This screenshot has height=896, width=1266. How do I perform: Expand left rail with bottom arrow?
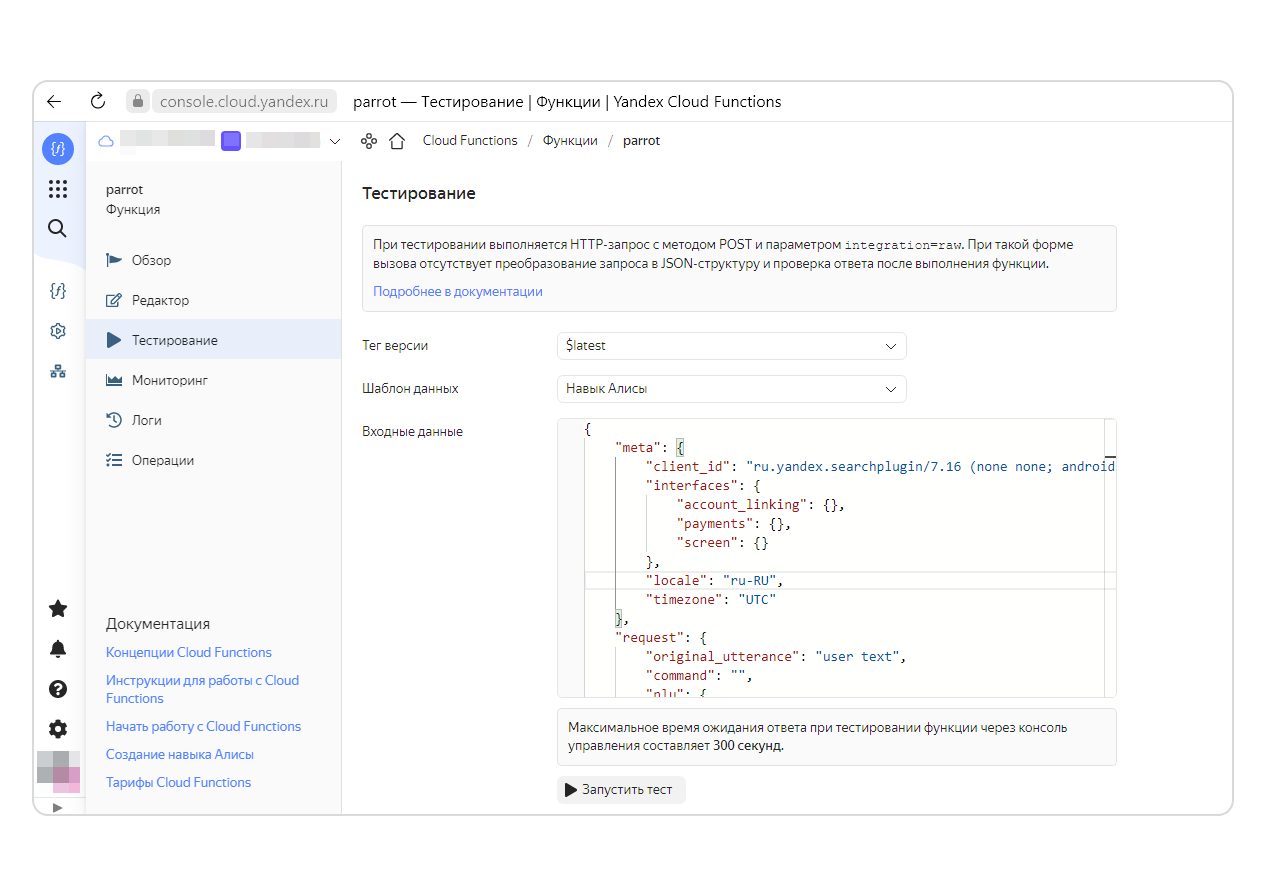58,807
